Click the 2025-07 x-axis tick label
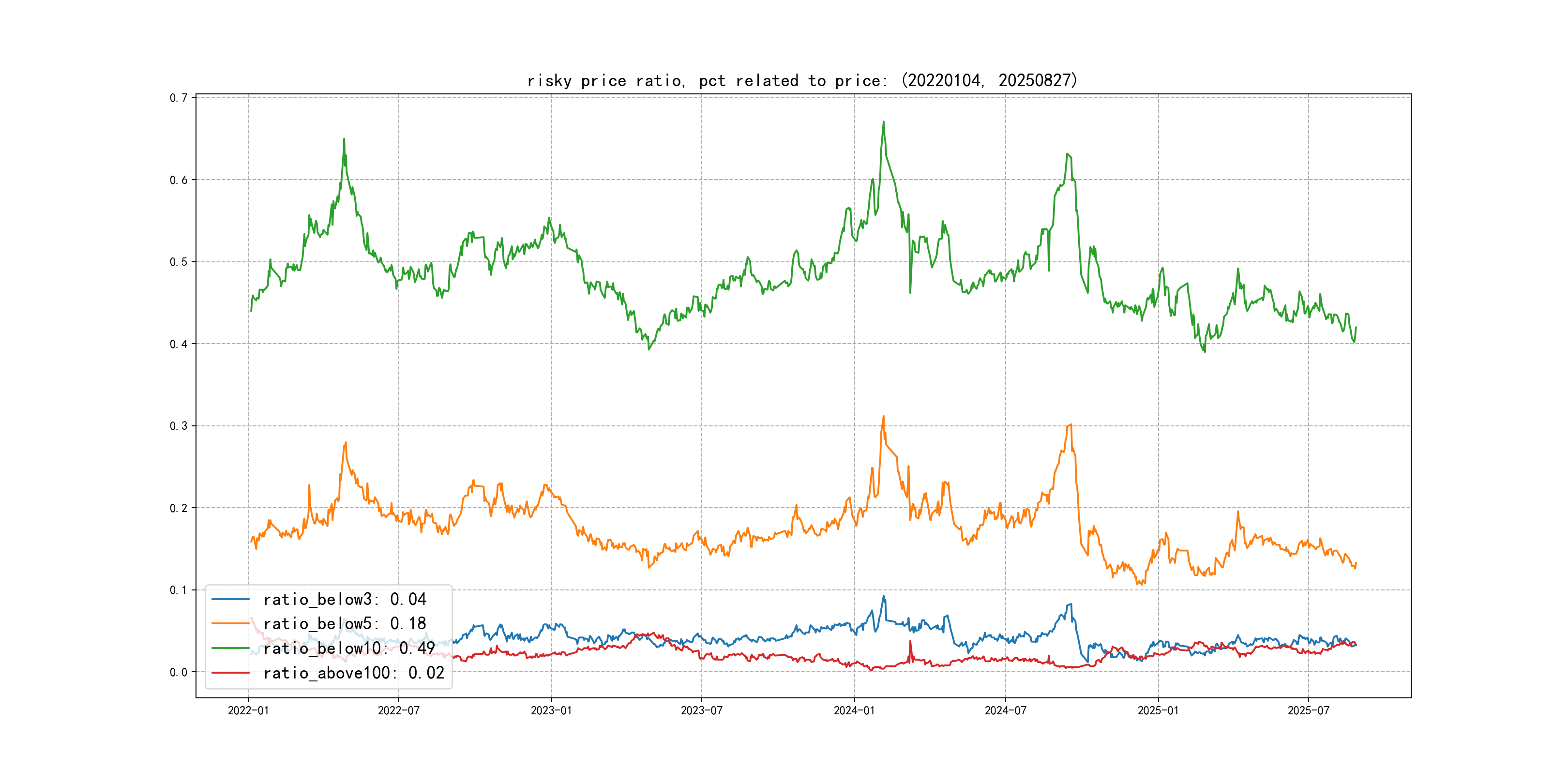 (1308, 711)
